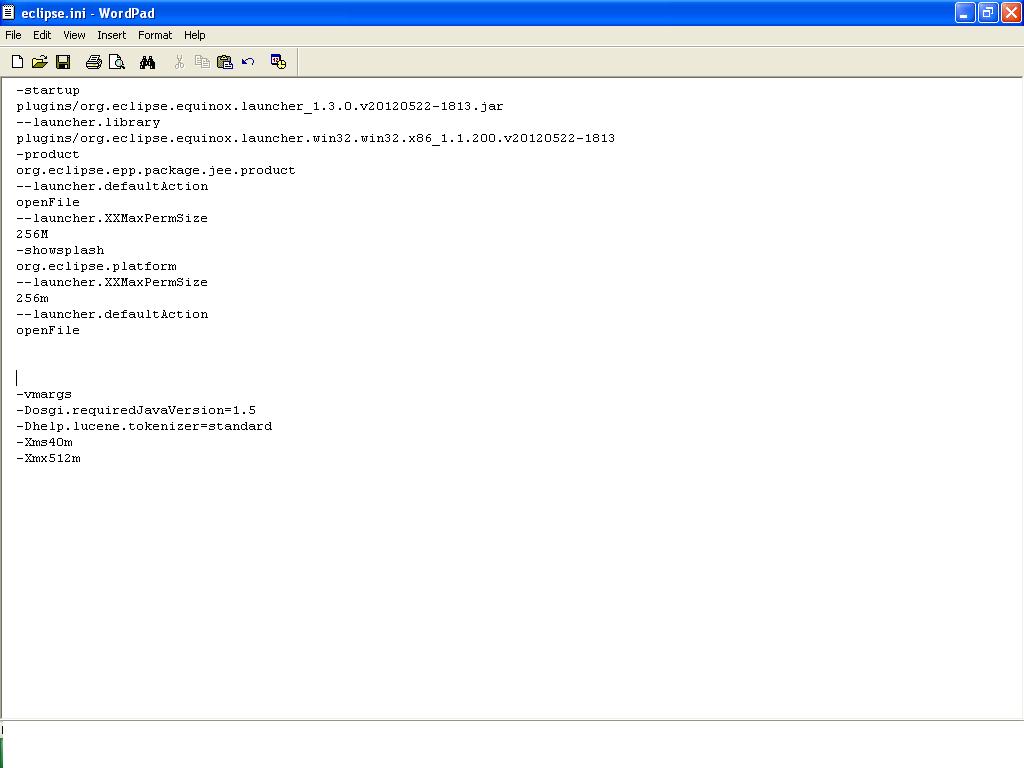Insert Date/Time using the toolbar icon

(x=278, y=62)
